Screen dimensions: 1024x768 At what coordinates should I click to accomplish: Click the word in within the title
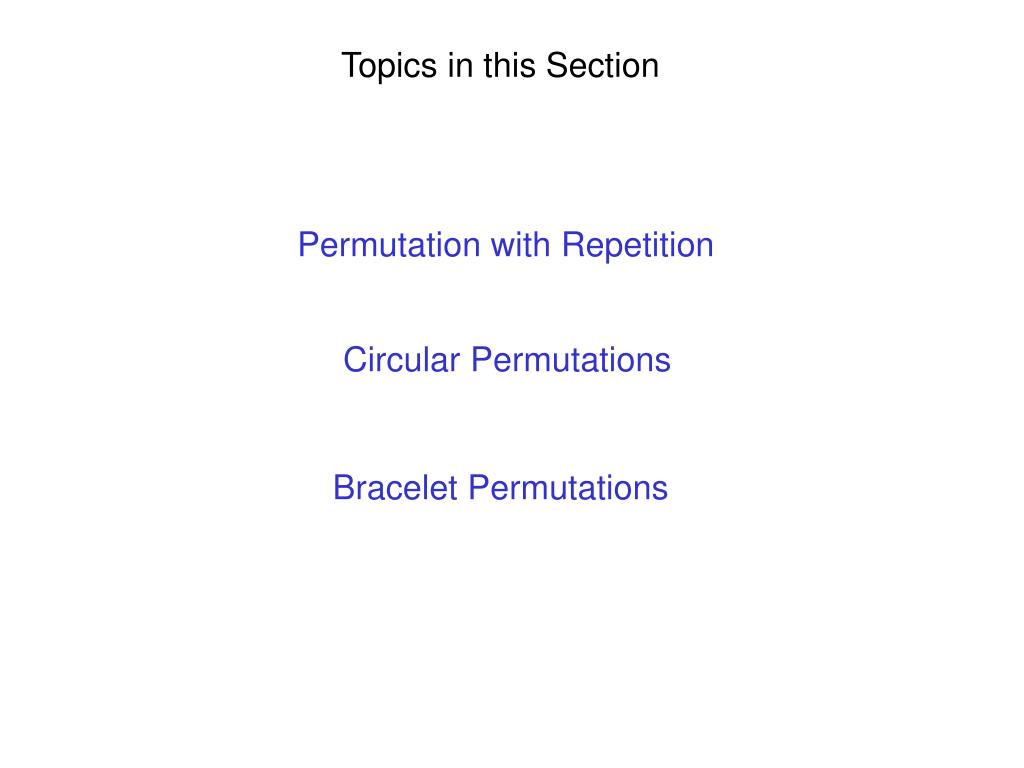coord(460,65)
